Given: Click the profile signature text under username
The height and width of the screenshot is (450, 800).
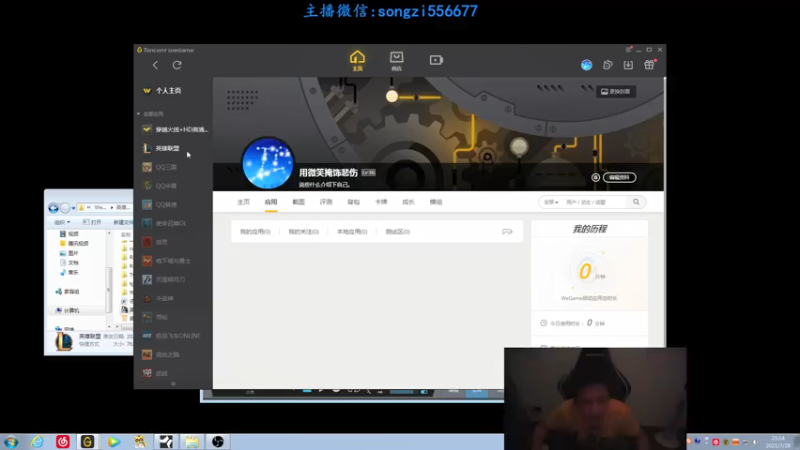Looking at the screenshot, I should [x=324, y=185].
